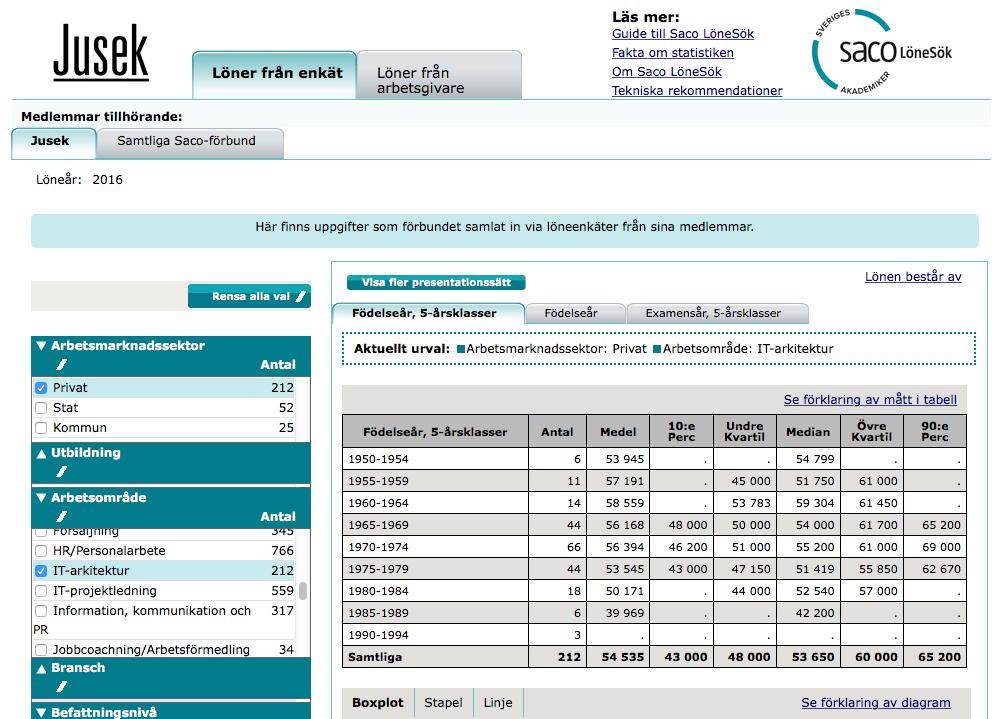The height and width of the screenshot is (719, 1005).
Task: Switch to the Stapel chart tab
Action: pos(444,702)
